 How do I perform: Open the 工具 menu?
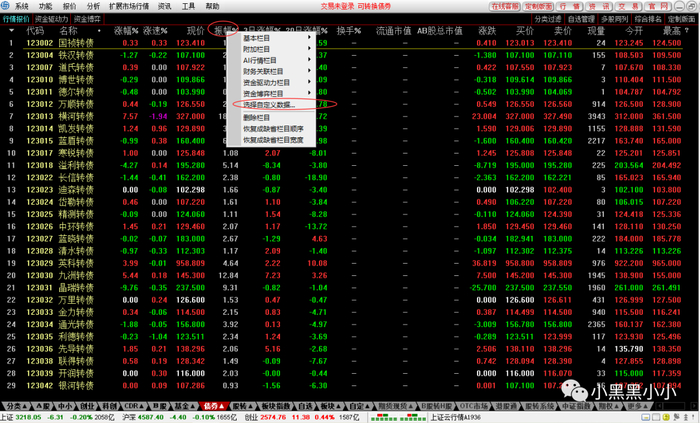[188, 6]
